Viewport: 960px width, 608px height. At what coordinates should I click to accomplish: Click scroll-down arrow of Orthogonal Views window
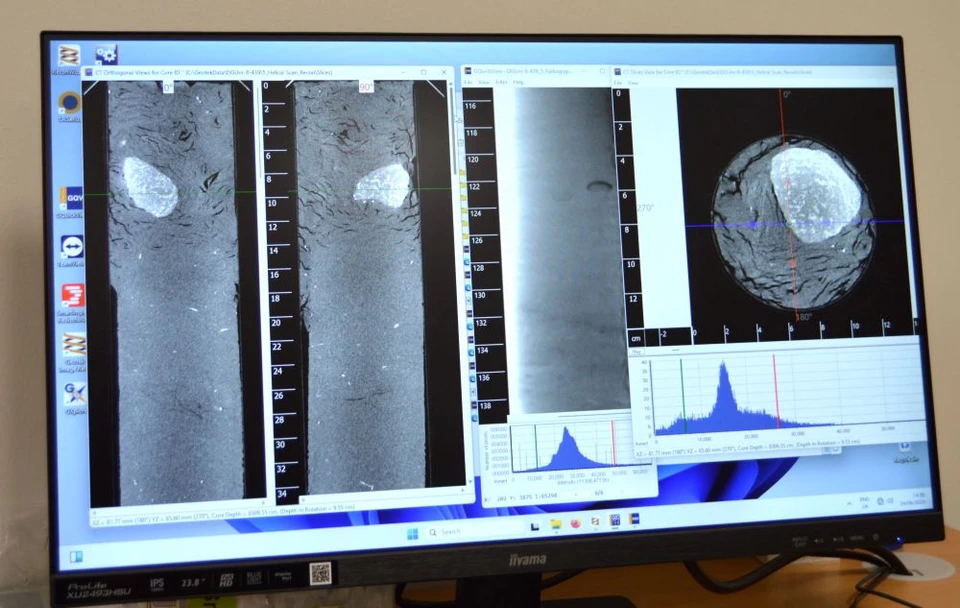[x=469, y=483]
